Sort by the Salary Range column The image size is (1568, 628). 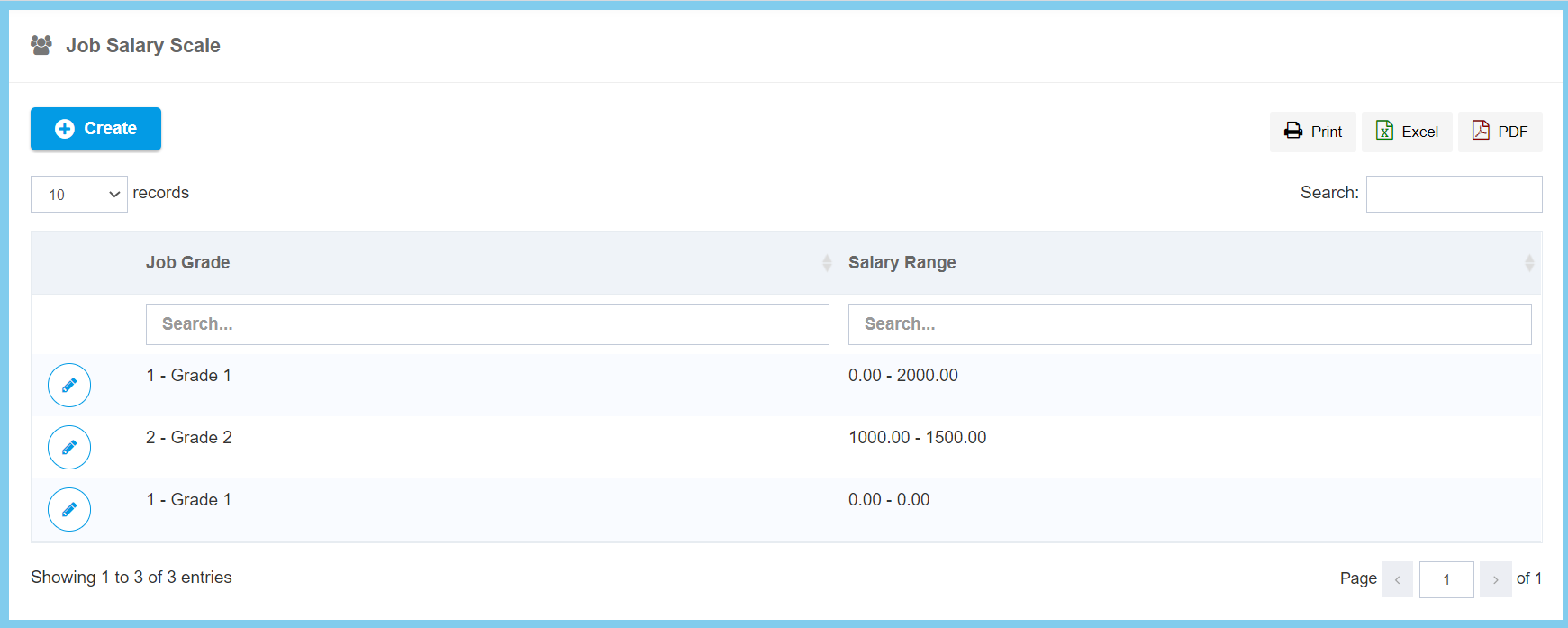coord(902,263)
